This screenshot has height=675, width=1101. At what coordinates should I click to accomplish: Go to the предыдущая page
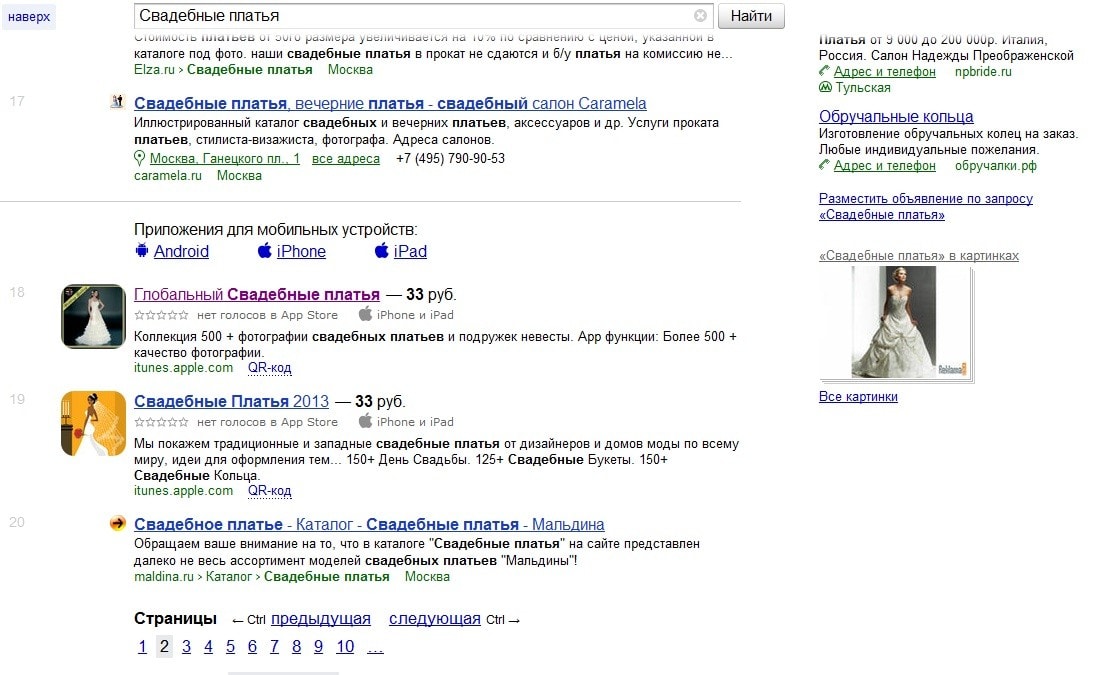point(320,619)
